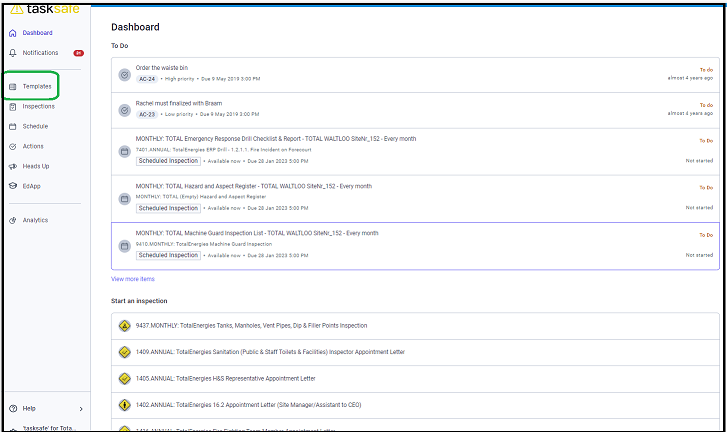Click the AC-23 task tag

click(147, 114)
